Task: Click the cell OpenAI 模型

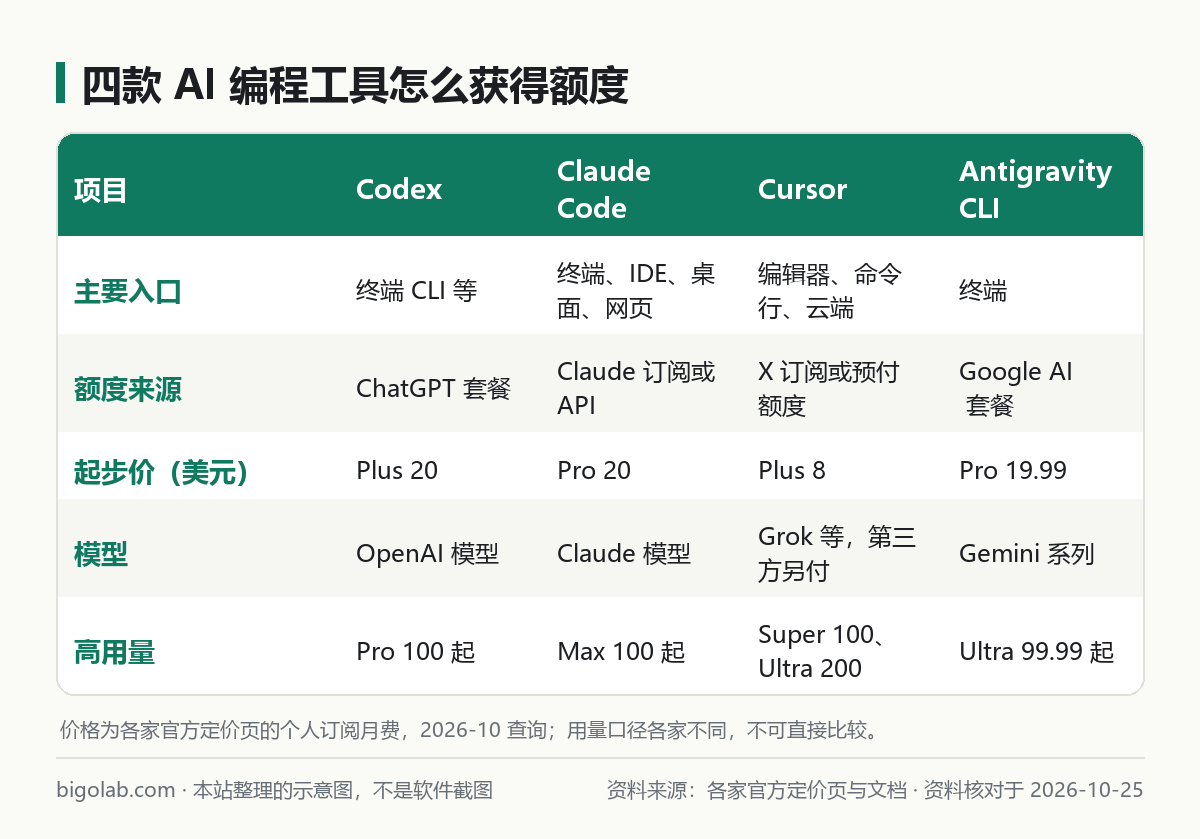Action: click(x=427, y=553)
